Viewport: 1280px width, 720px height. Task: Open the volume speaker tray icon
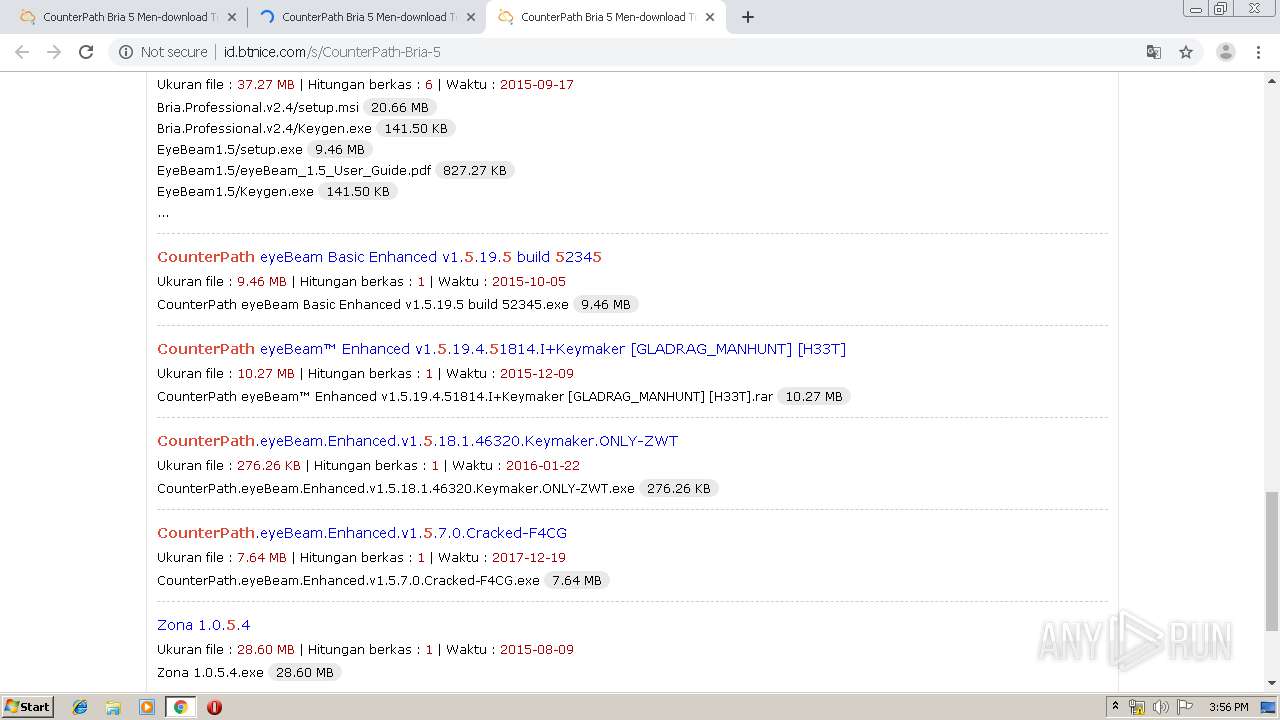pyautogui.click(x=1161, y=707)
